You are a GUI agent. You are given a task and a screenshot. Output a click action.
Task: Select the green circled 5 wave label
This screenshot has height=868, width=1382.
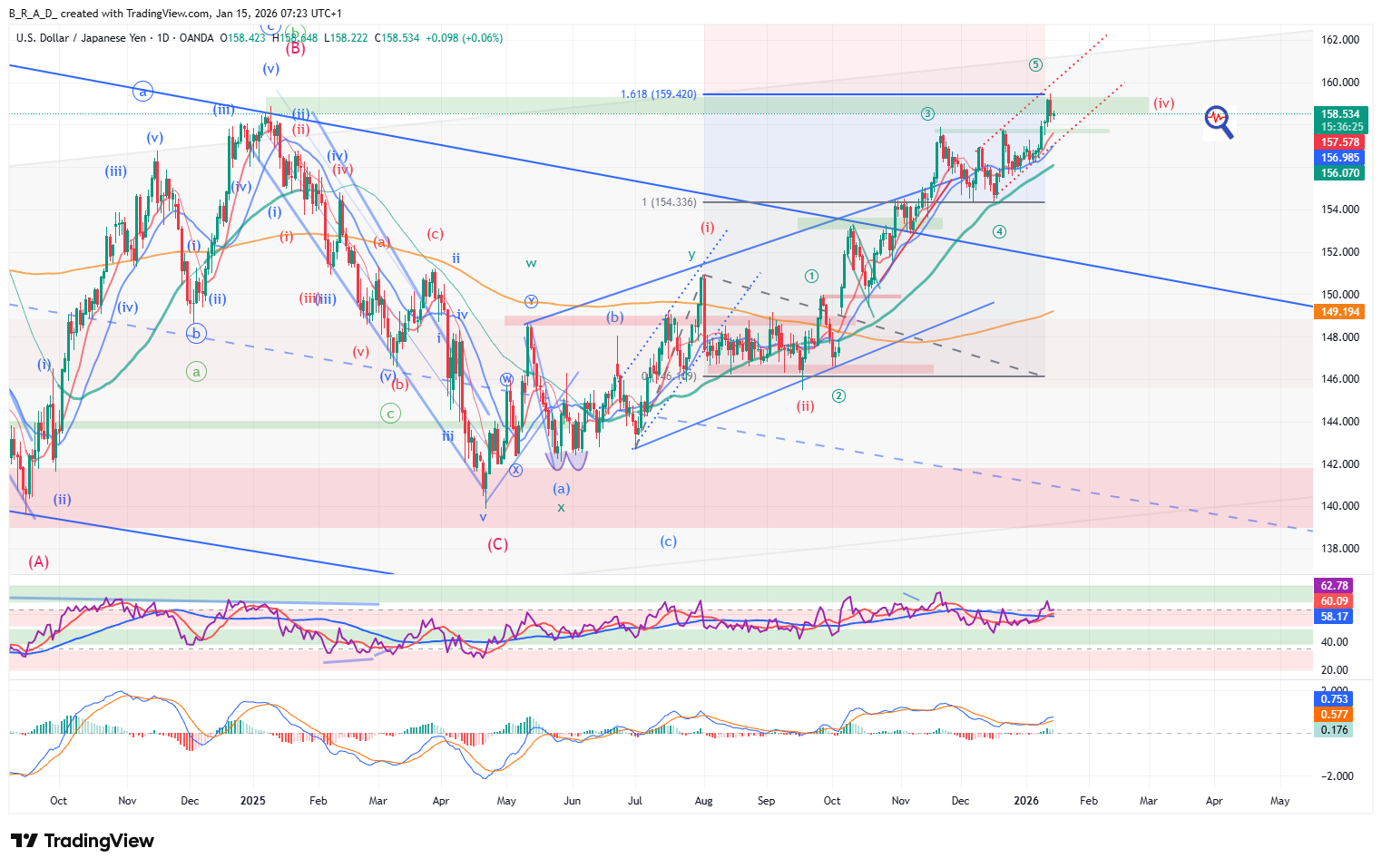click(1035, 64)
